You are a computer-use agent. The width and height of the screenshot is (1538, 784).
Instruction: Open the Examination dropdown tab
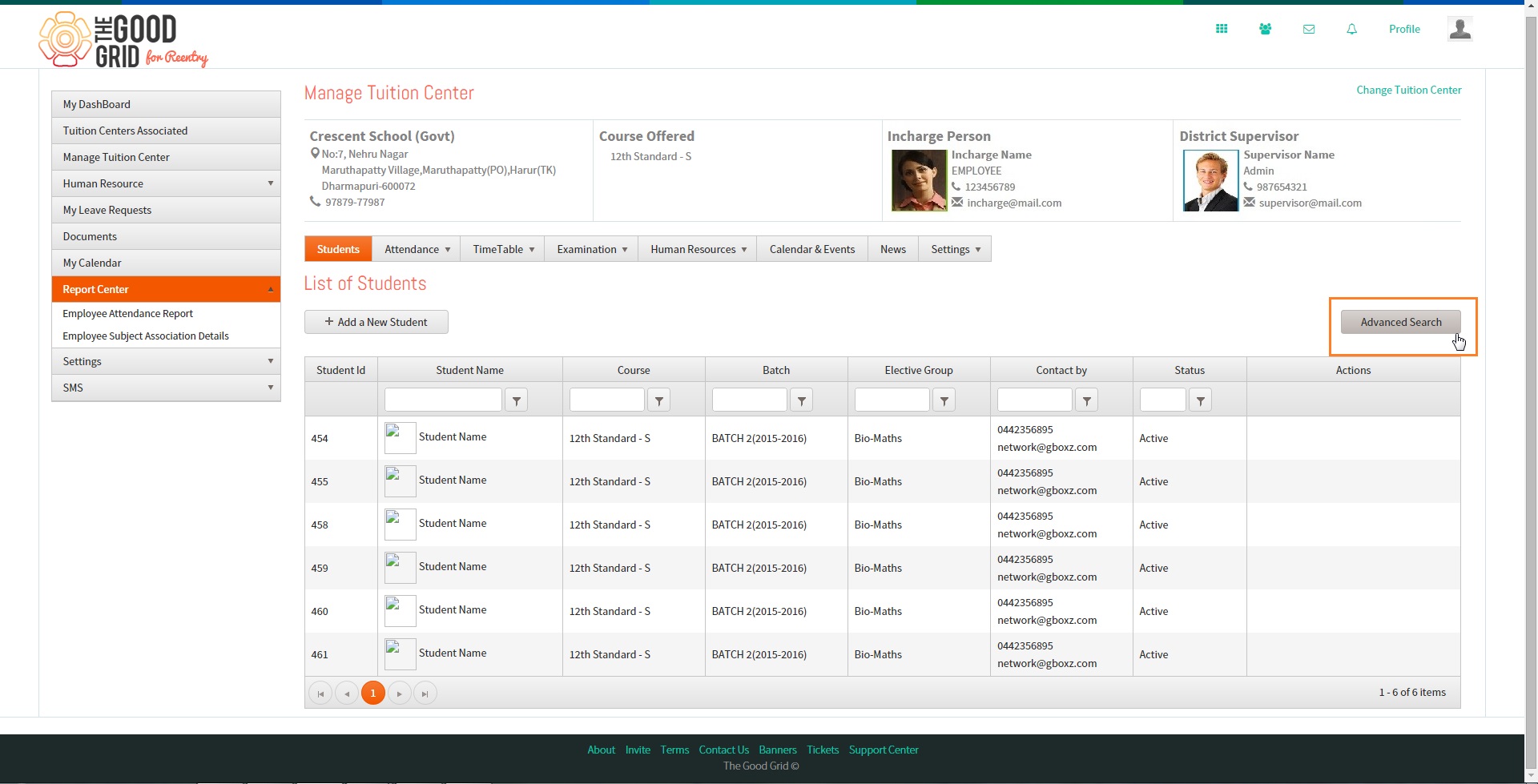pyautogui.click(x=591, y=249)
